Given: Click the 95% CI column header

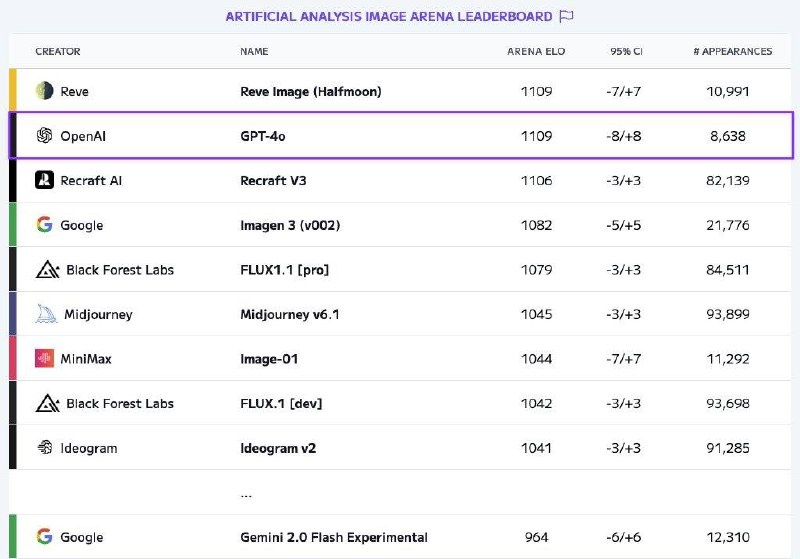Looking at the screenshot, I should tap(626, 52).
